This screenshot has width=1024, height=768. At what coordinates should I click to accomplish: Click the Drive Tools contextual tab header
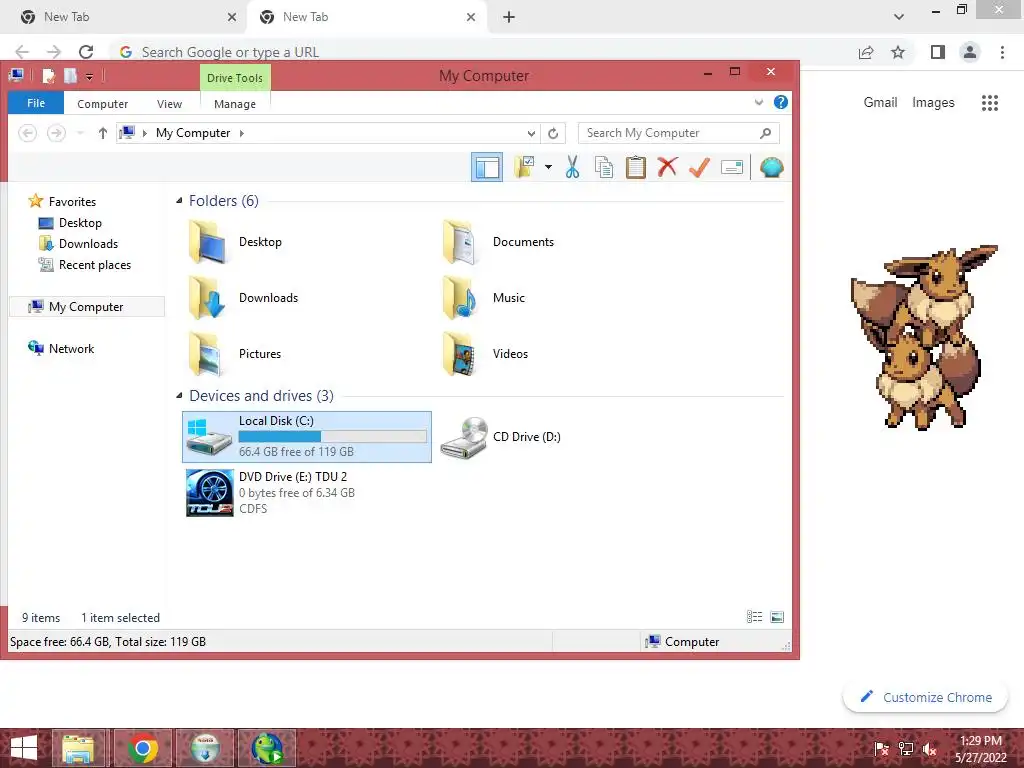pyautogui.click(x=234, y=78)
